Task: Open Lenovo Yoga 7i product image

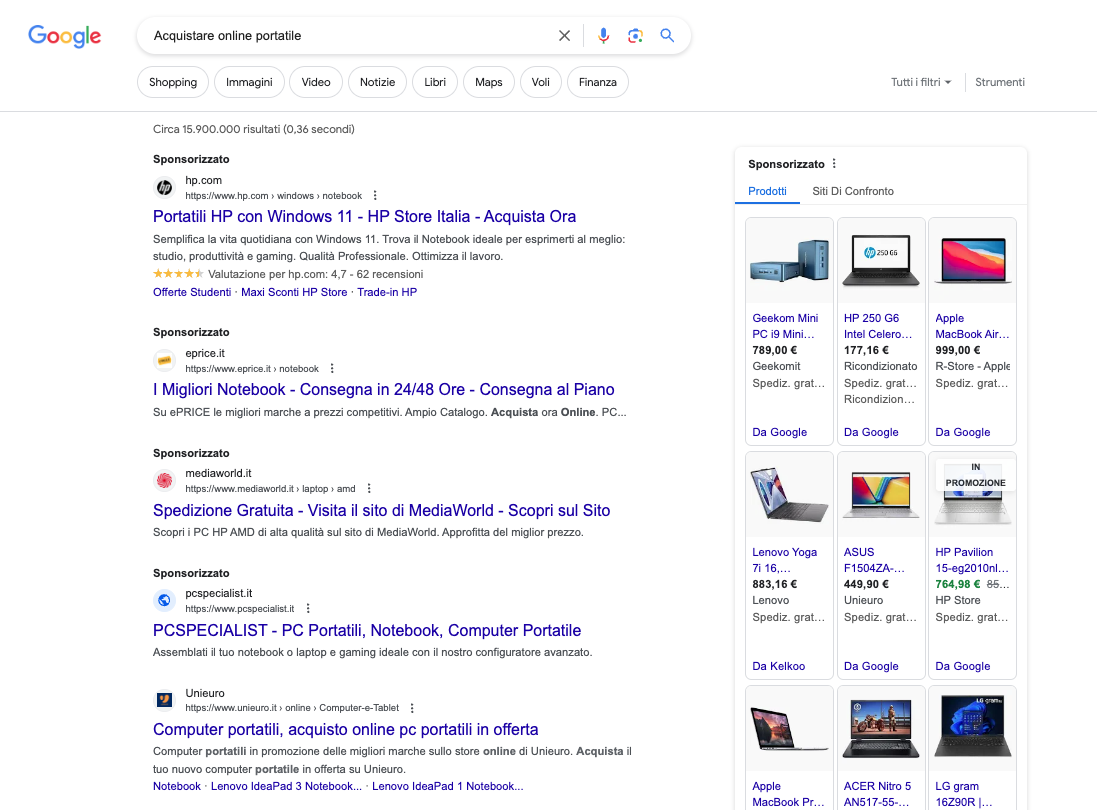Action: [789, 495]
